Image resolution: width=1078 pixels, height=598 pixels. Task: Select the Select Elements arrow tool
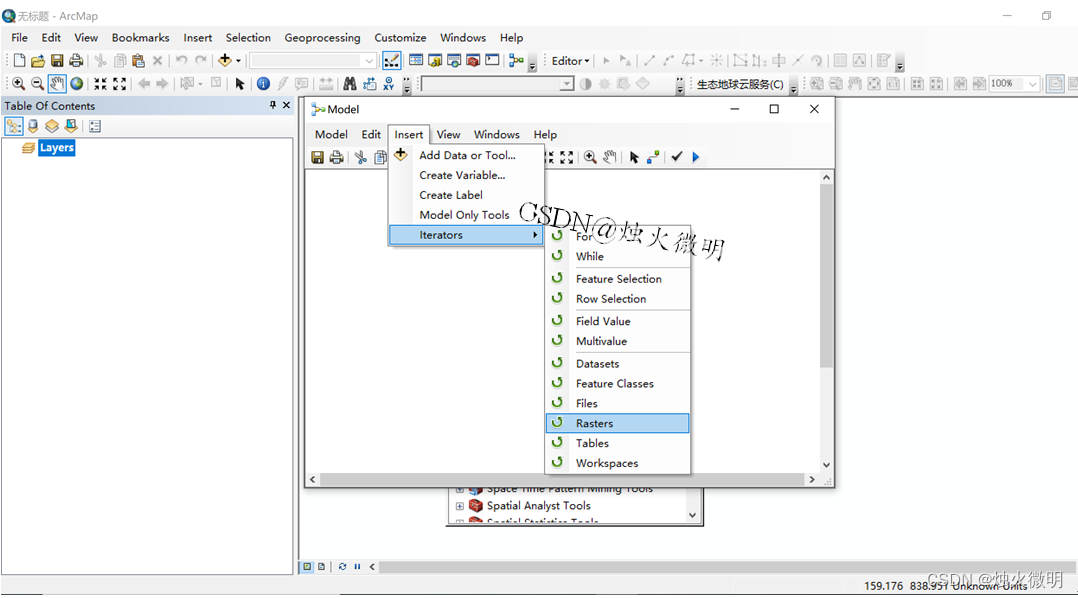coord(239,84)
